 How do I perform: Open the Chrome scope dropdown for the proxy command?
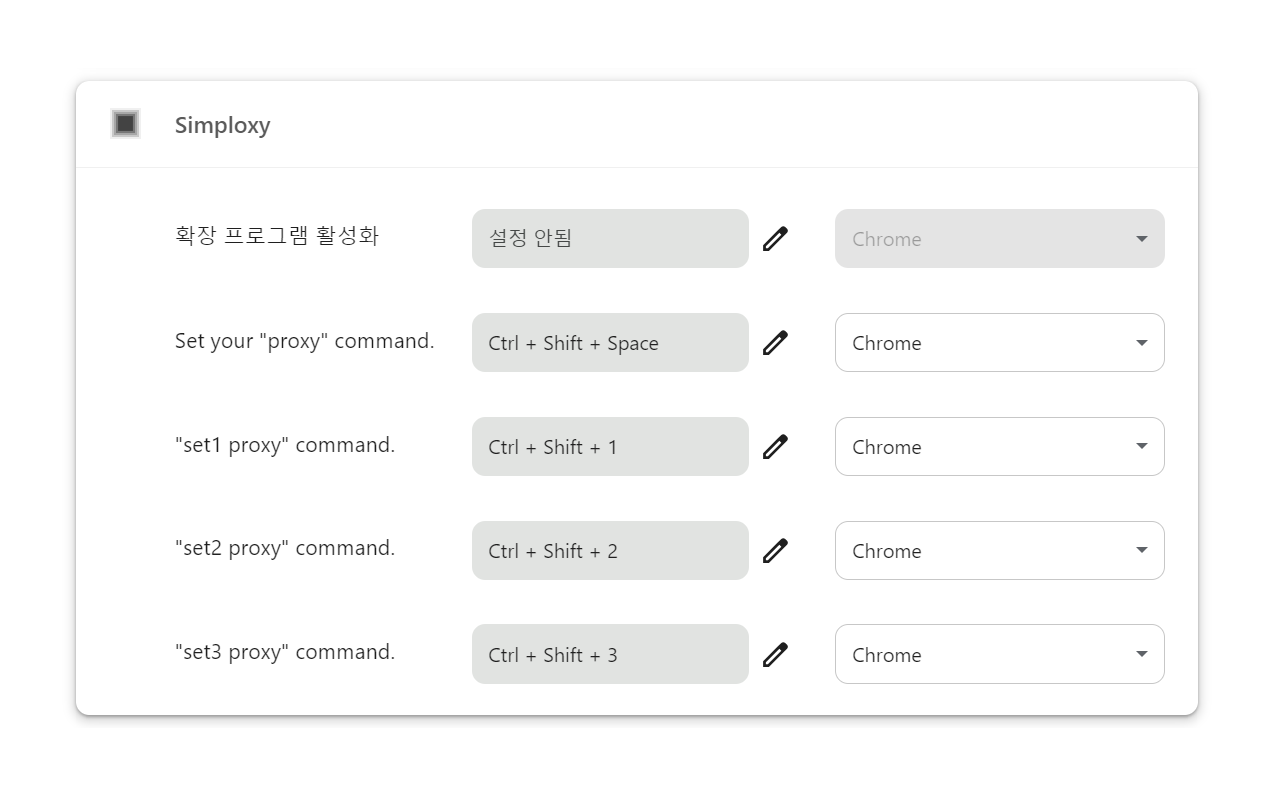click(x=999, y=342)
